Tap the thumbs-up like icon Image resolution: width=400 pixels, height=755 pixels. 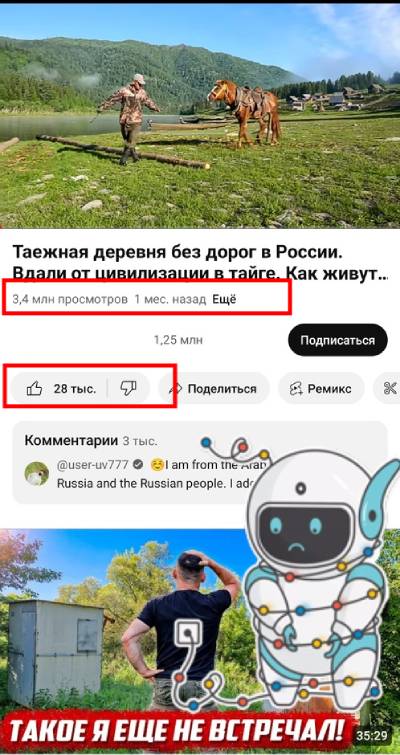pyautogui.click(x=34, y=388)
